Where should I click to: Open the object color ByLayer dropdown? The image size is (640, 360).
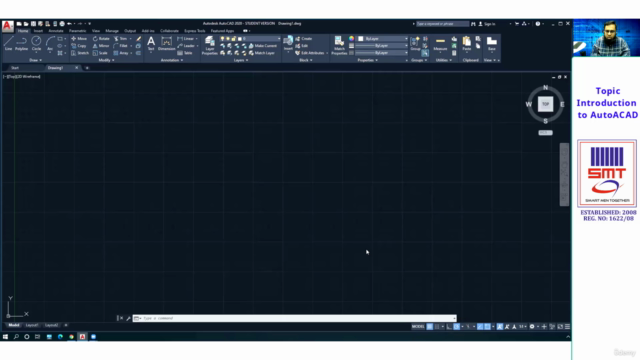pyautogui.click(x=383, y=39)
